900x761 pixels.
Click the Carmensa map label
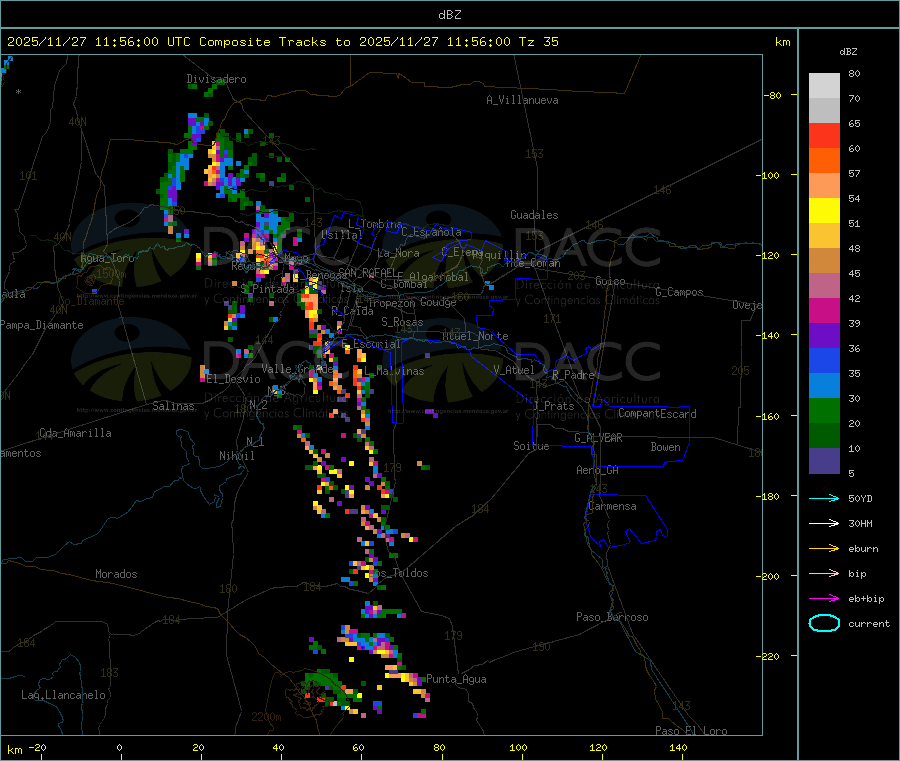(612, 507)
